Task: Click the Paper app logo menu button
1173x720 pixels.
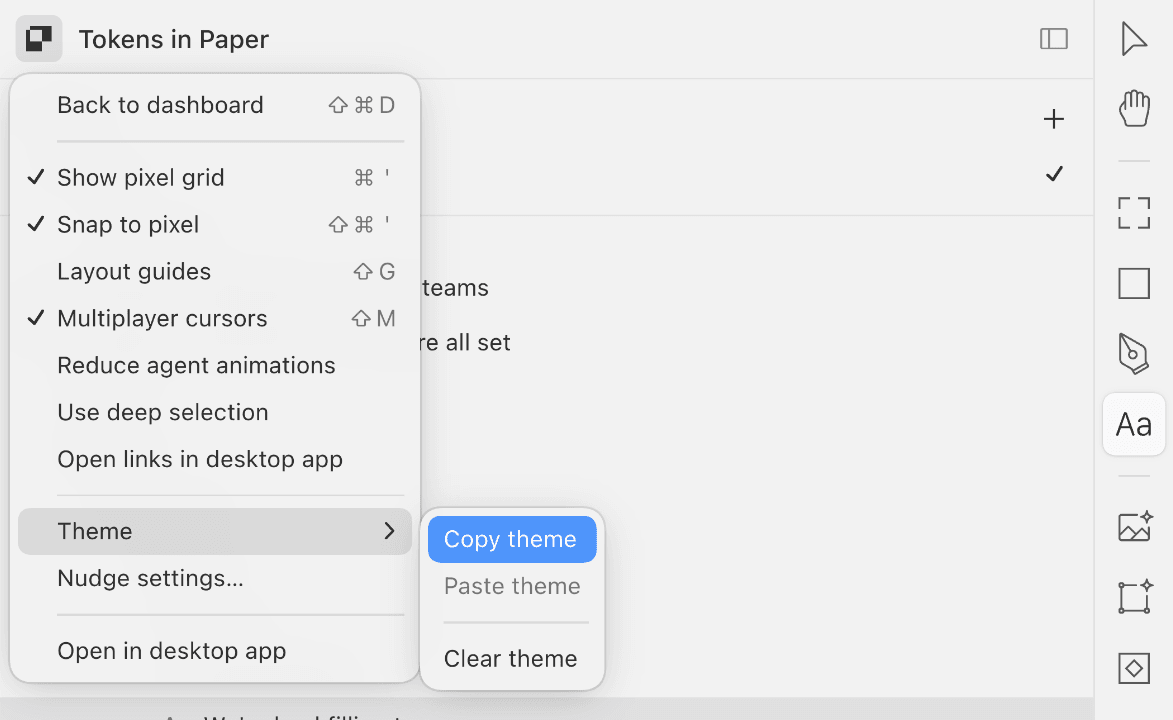Action: [x=39, y=39]
